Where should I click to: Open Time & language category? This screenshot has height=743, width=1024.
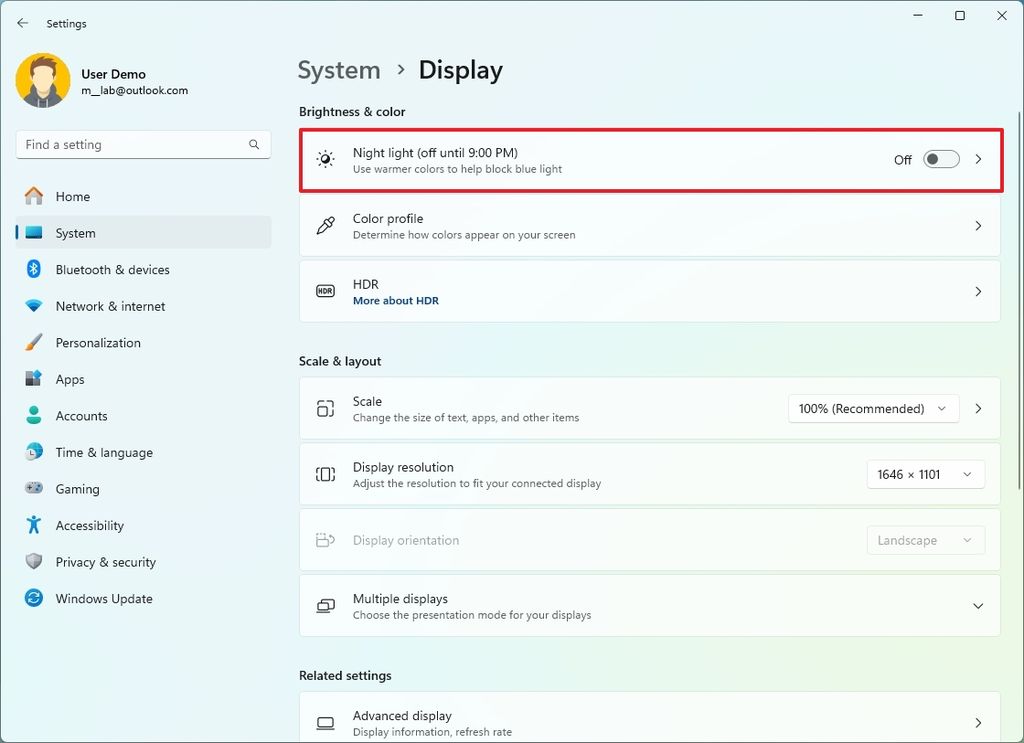(143, 452)
